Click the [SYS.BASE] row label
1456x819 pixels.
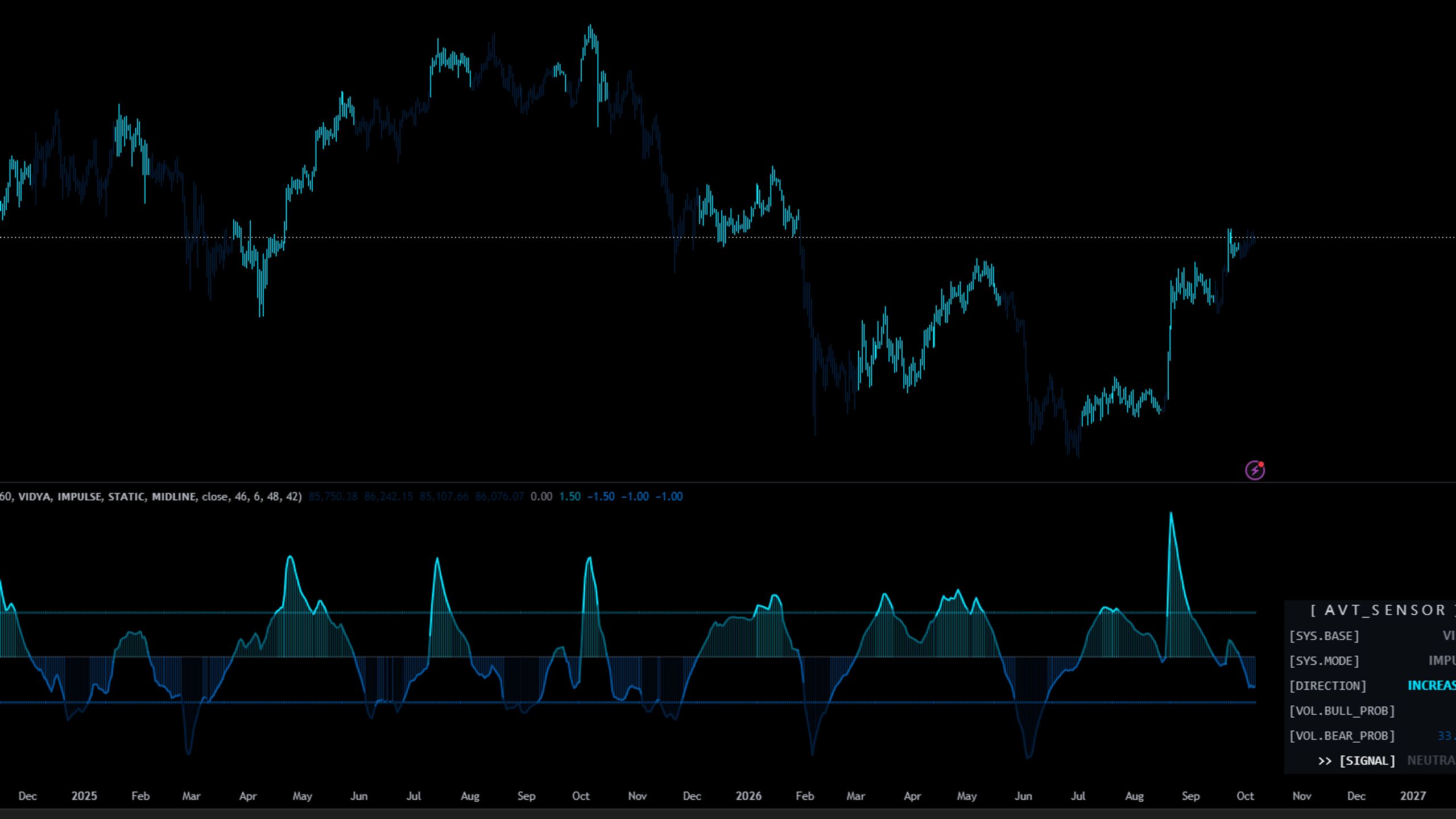[1324, 636]
